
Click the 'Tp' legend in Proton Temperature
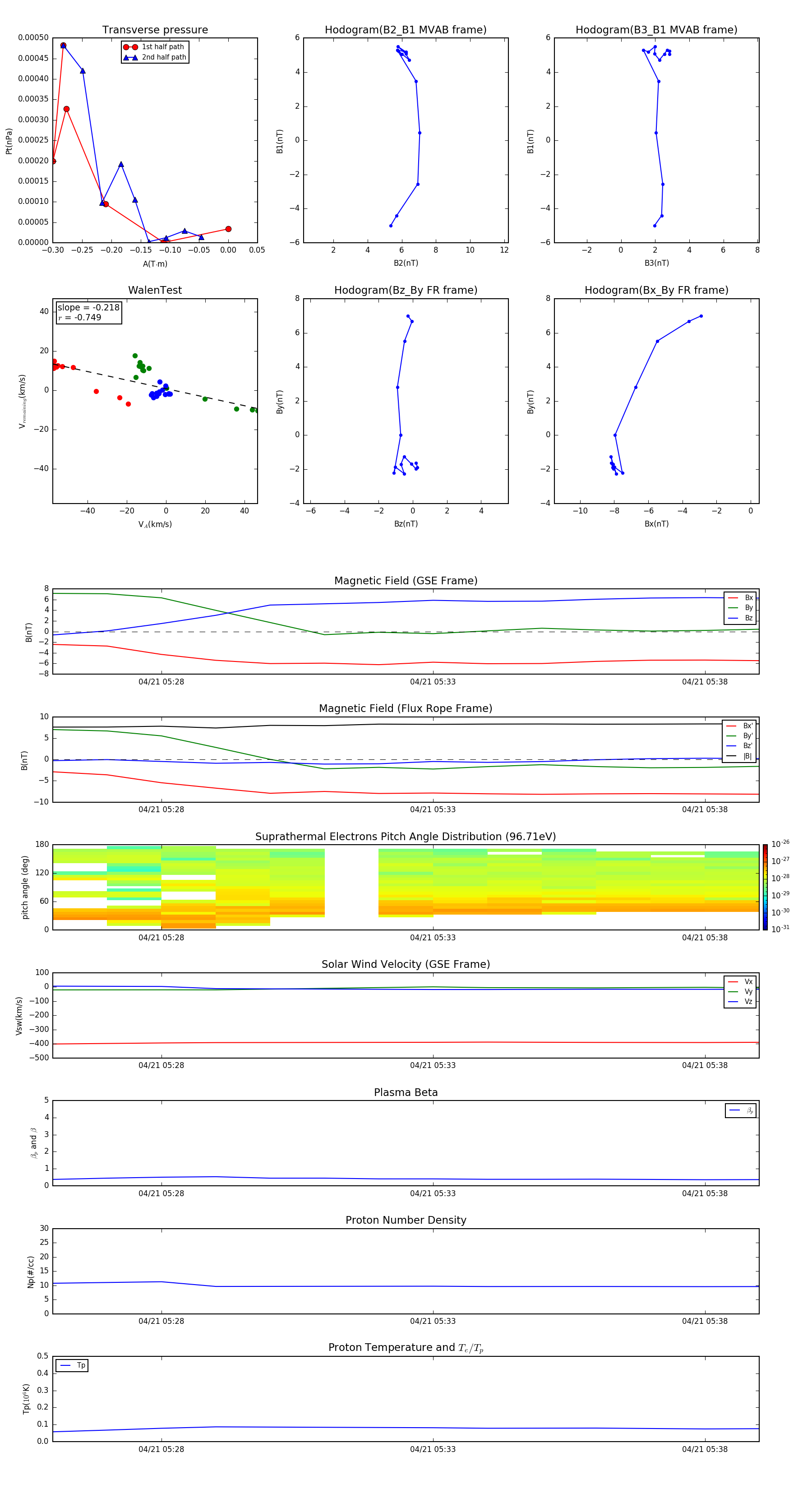click(72, 1365)
